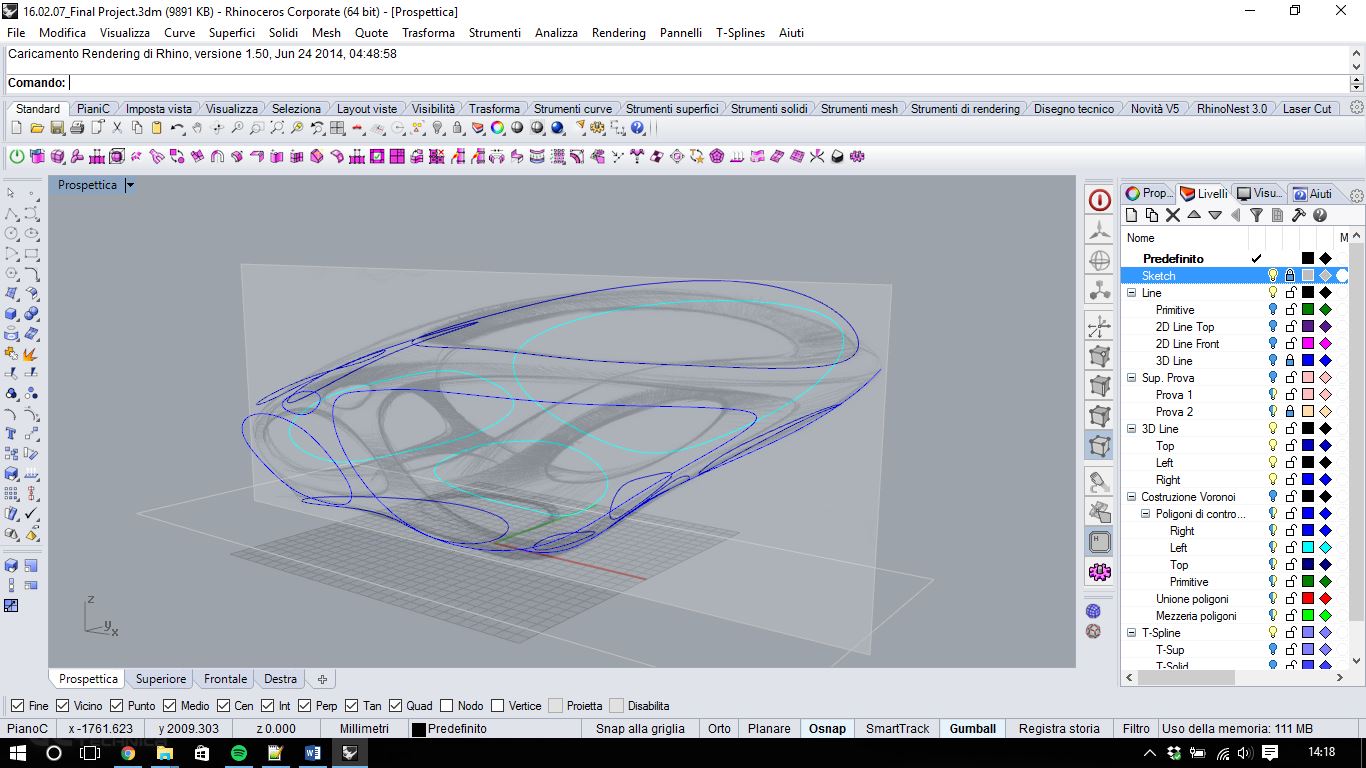This screenshot has width=1366, height=768.
Task: Open the color wheel render icon
Action: [x=497, y=128]
